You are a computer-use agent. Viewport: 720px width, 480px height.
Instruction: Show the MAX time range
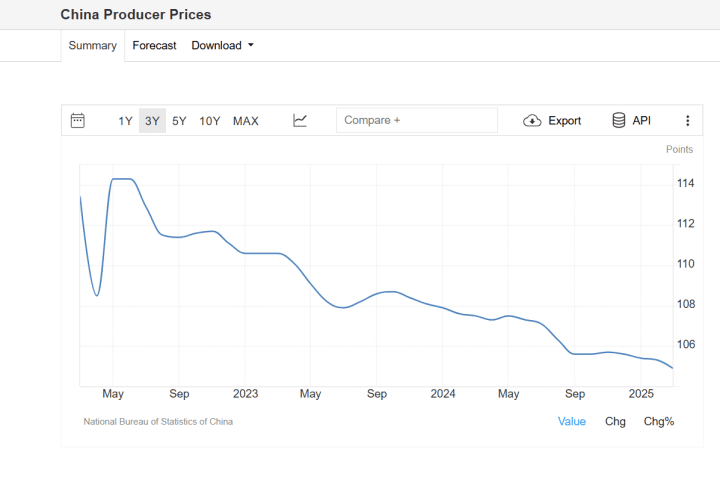click(246, 121)
